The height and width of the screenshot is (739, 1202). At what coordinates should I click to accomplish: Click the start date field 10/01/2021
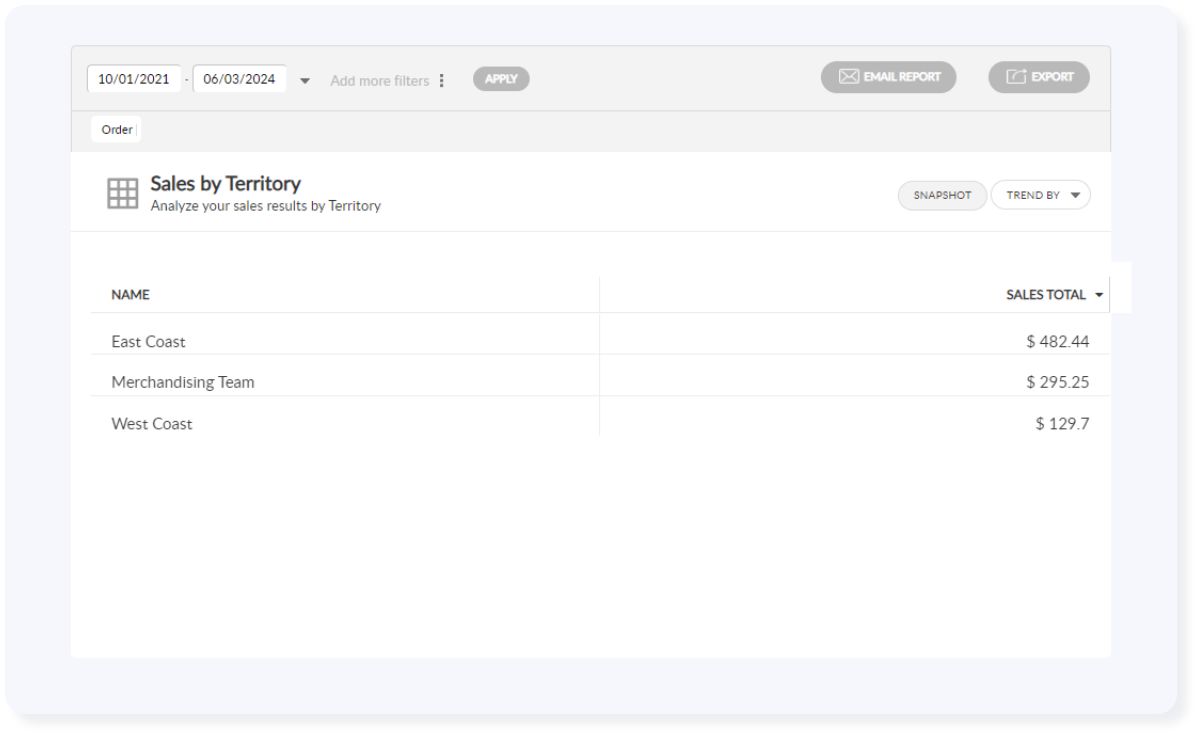coord(134,79)
